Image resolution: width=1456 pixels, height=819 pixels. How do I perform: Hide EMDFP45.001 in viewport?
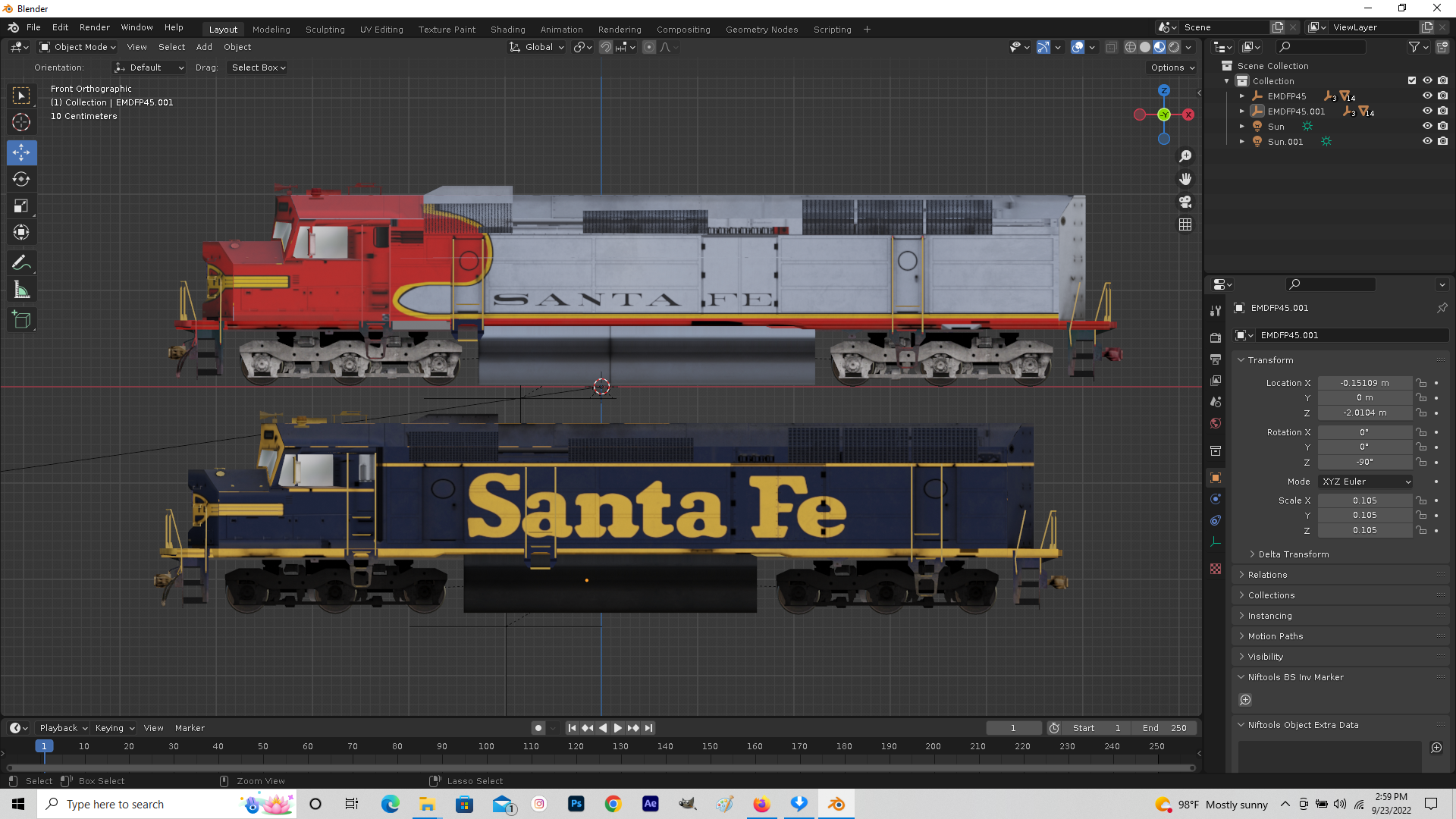(1427, 111)
